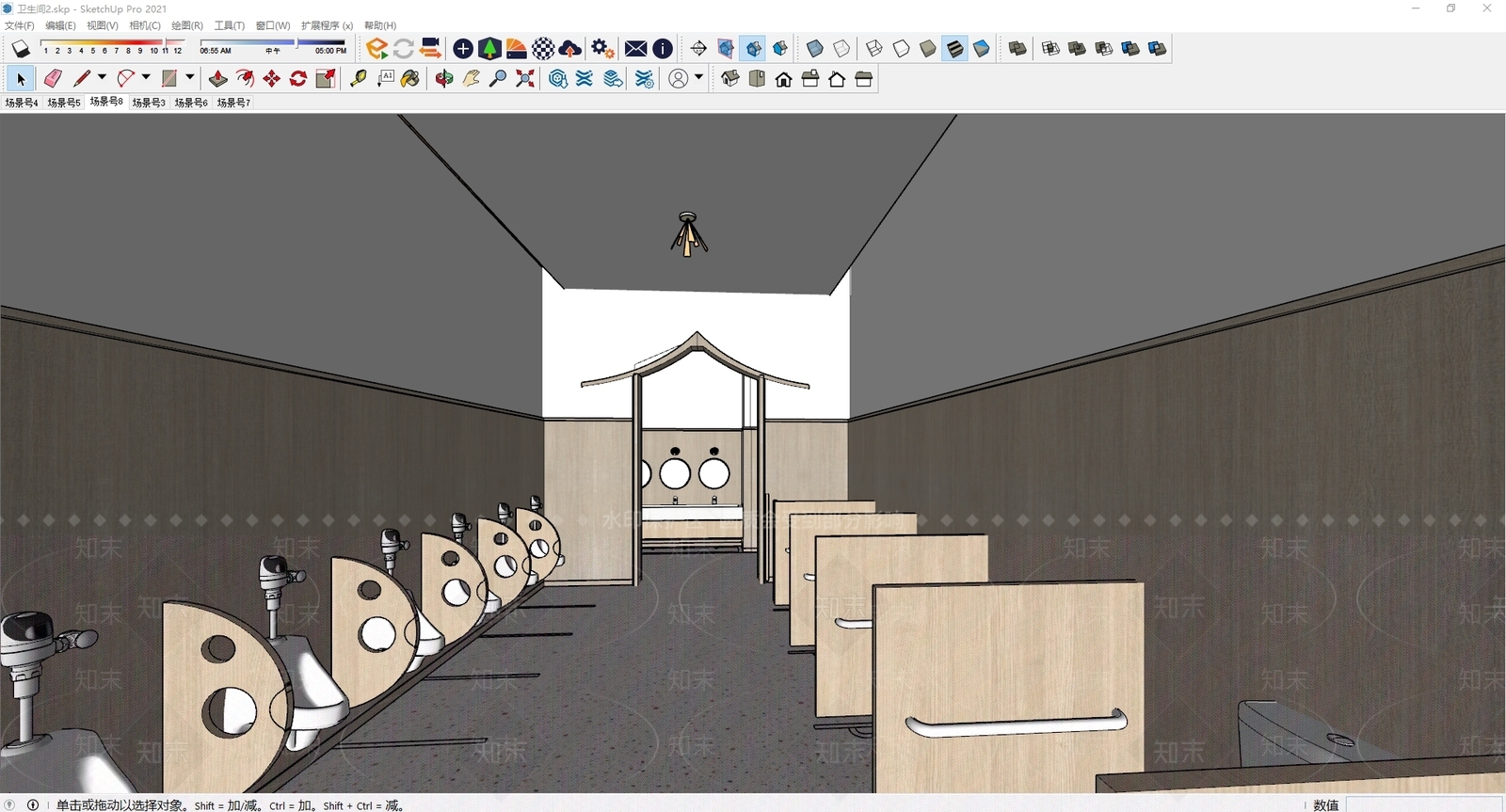Activate the Line pencil tool
The height and width of the screenshot is (812, 1506).
(82, 79)
